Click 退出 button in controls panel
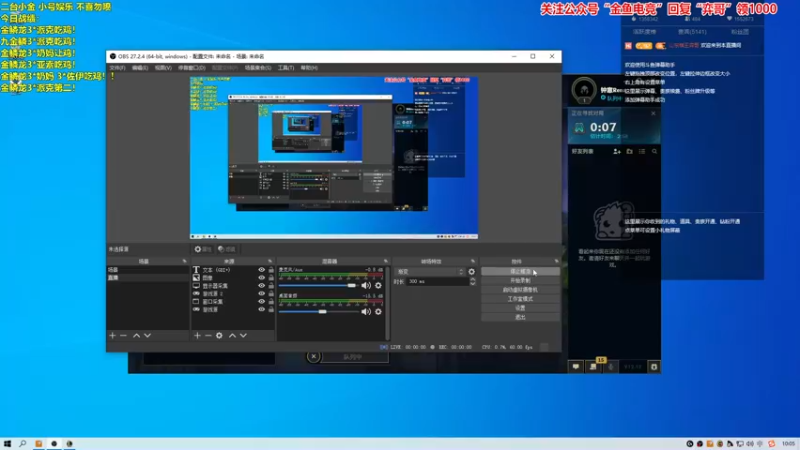Image resolution: width=800 pixels, height=450 pixels. pyautogui.click(x=520, y=317)
